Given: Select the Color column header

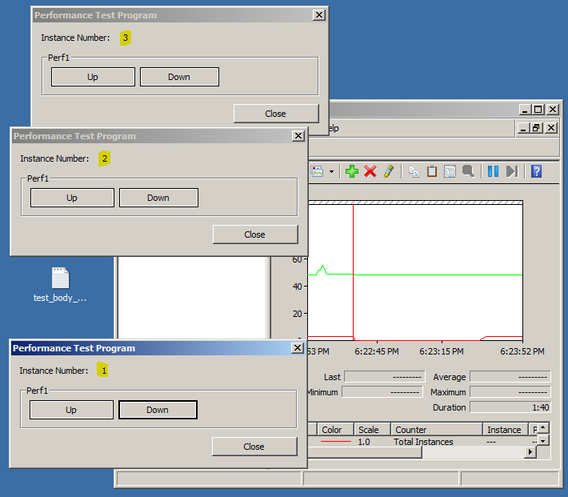Looking at the screenshot, I should pyautogui.click(x=335, y=430).
